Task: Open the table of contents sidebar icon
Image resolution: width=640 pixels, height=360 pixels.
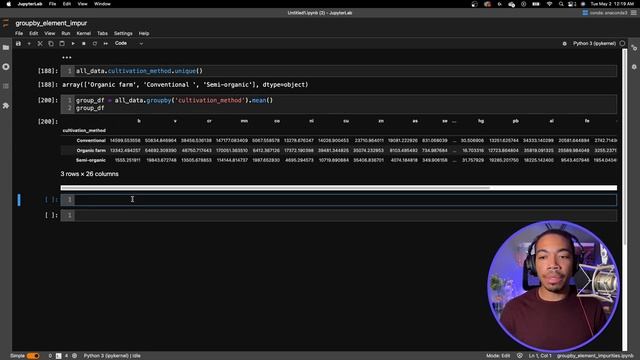Action: pos(6,86)
